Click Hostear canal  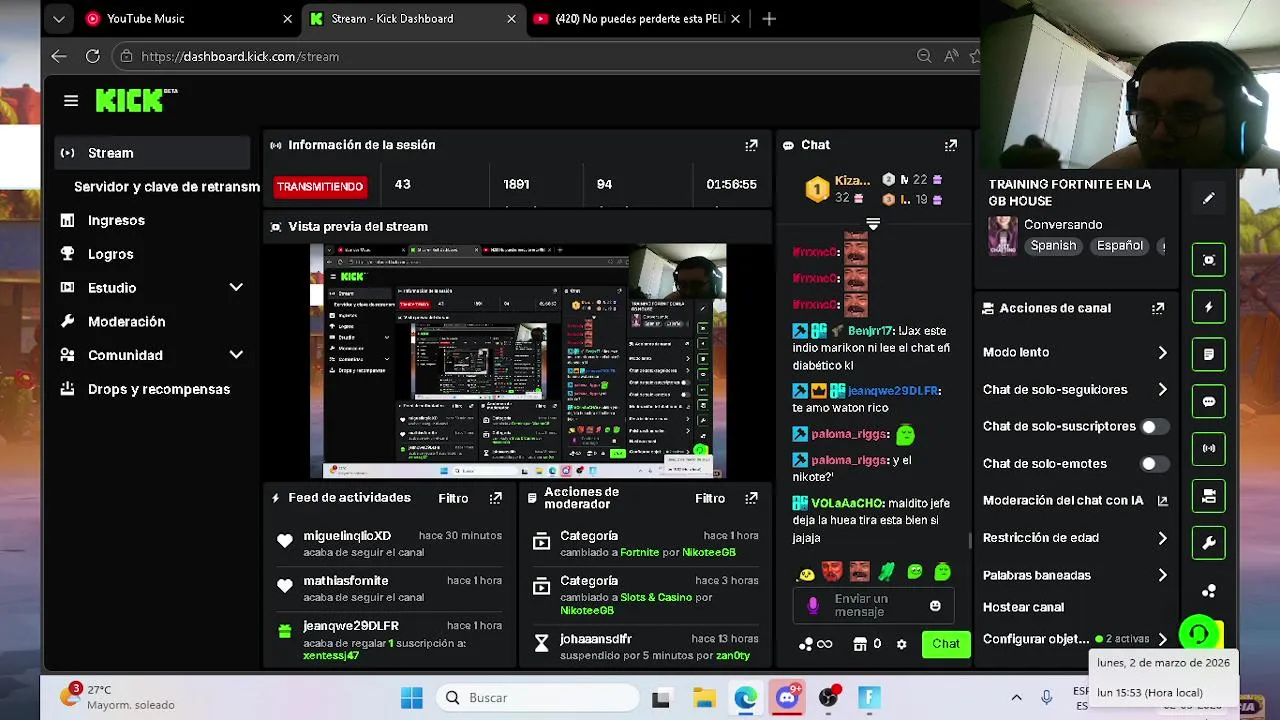1023,607
